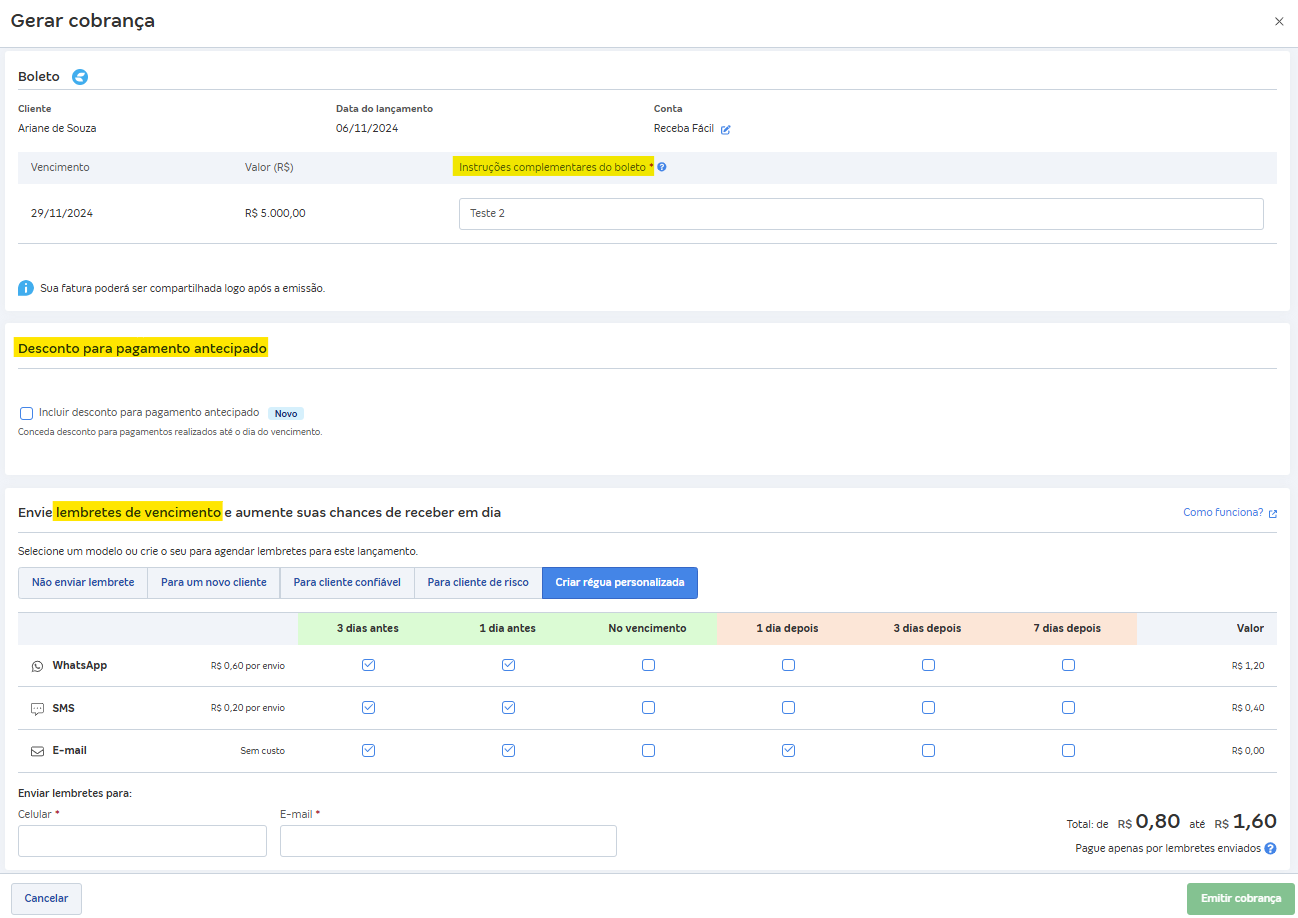1298x918 pixels.
Task: Click the vencimento date 29/11/2024
Action: (x=62, y=213)
